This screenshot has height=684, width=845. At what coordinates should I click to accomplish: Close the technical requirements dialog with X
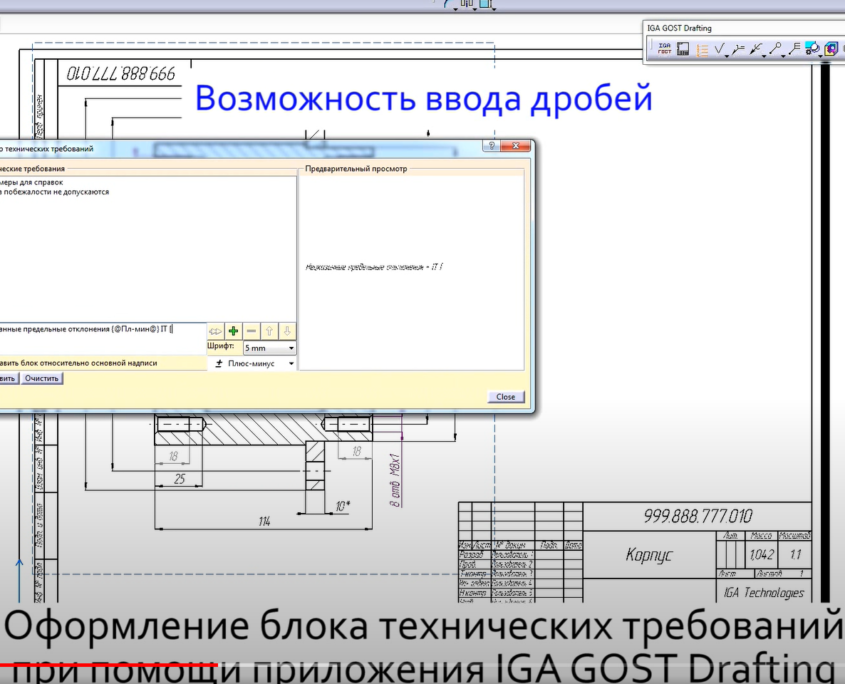pyautogui.click(x=516, y=146)
